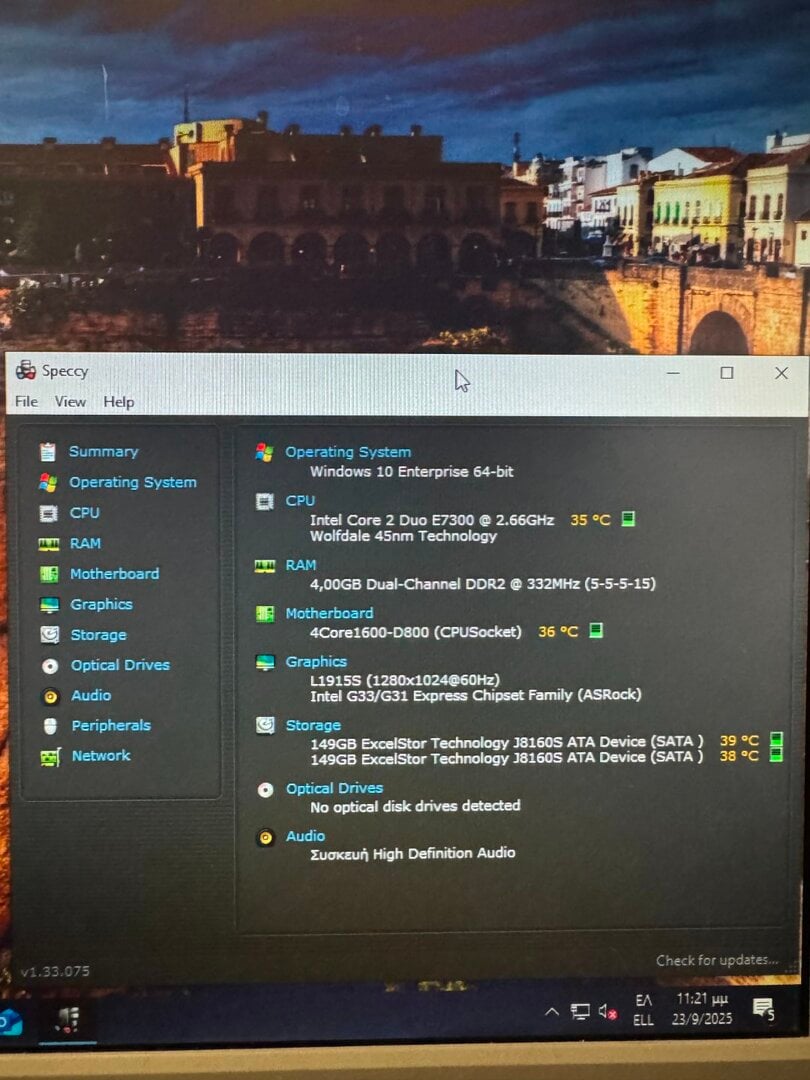Open Motherboard section in sidebar

pos(114,573)
